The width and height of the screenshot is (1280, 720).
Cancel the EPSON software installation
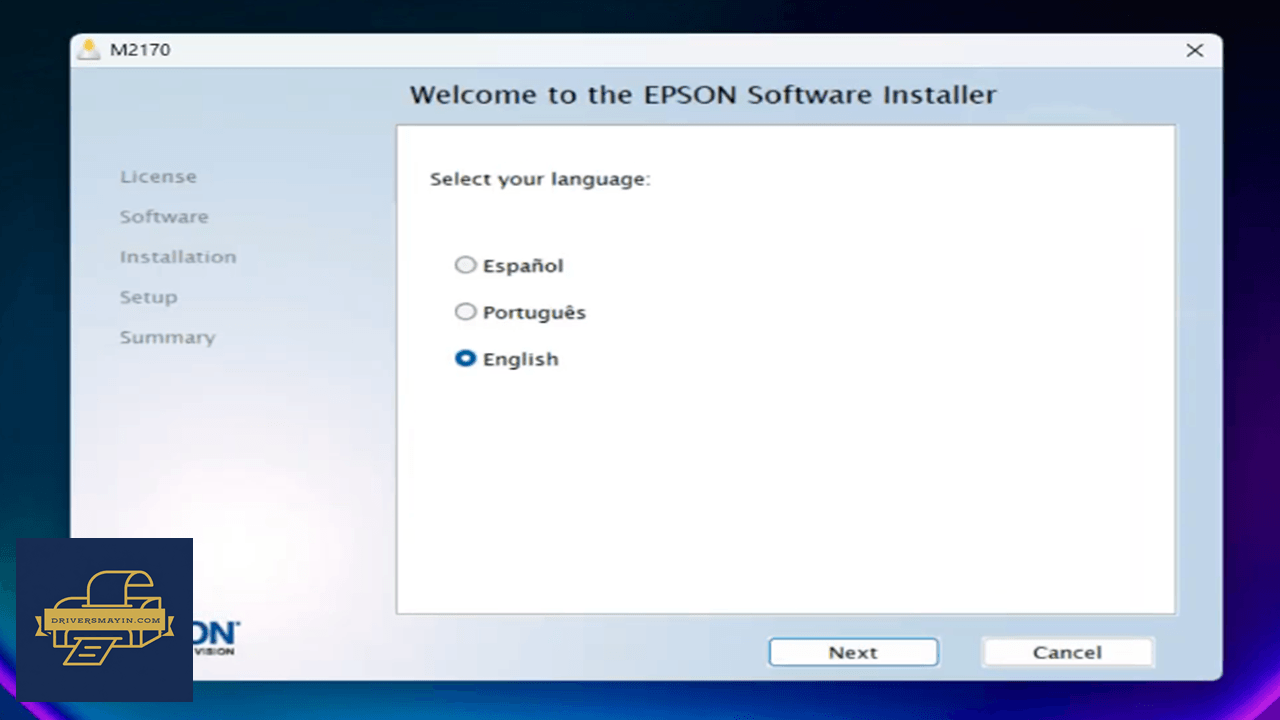[x=1067, y=652]
